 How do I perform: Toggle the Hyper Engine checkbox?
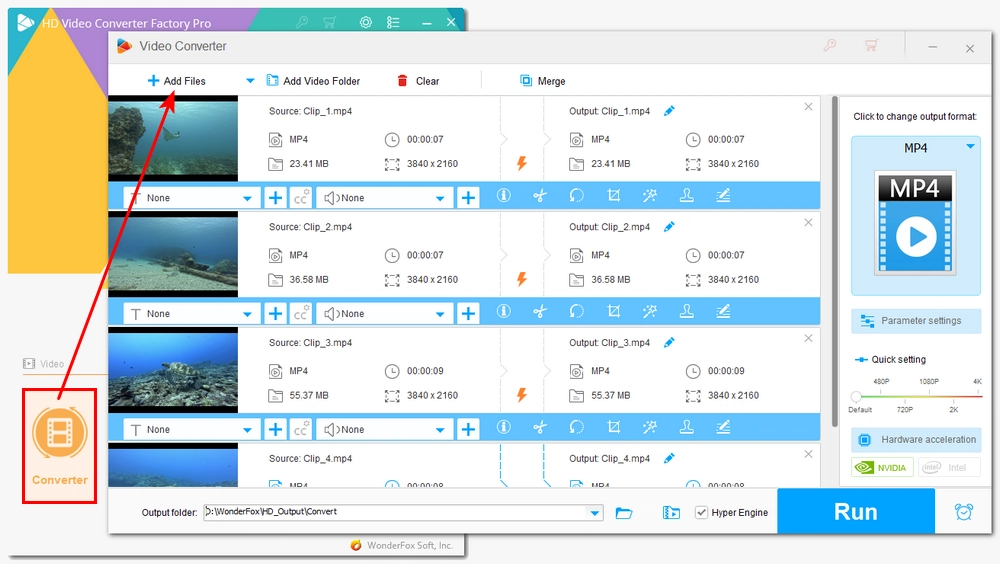pos(702,512)
